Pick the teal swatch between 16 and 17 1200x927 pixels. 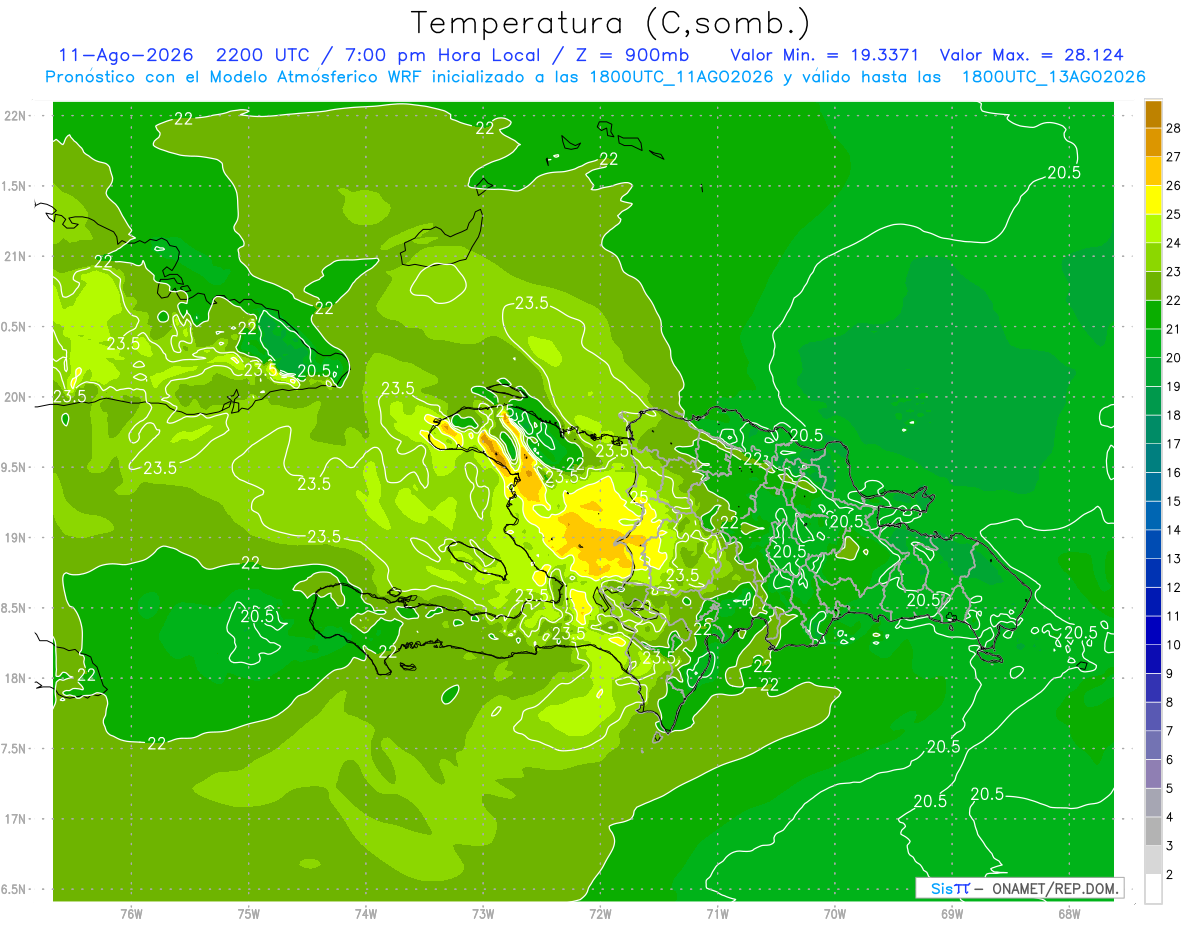1153,458
